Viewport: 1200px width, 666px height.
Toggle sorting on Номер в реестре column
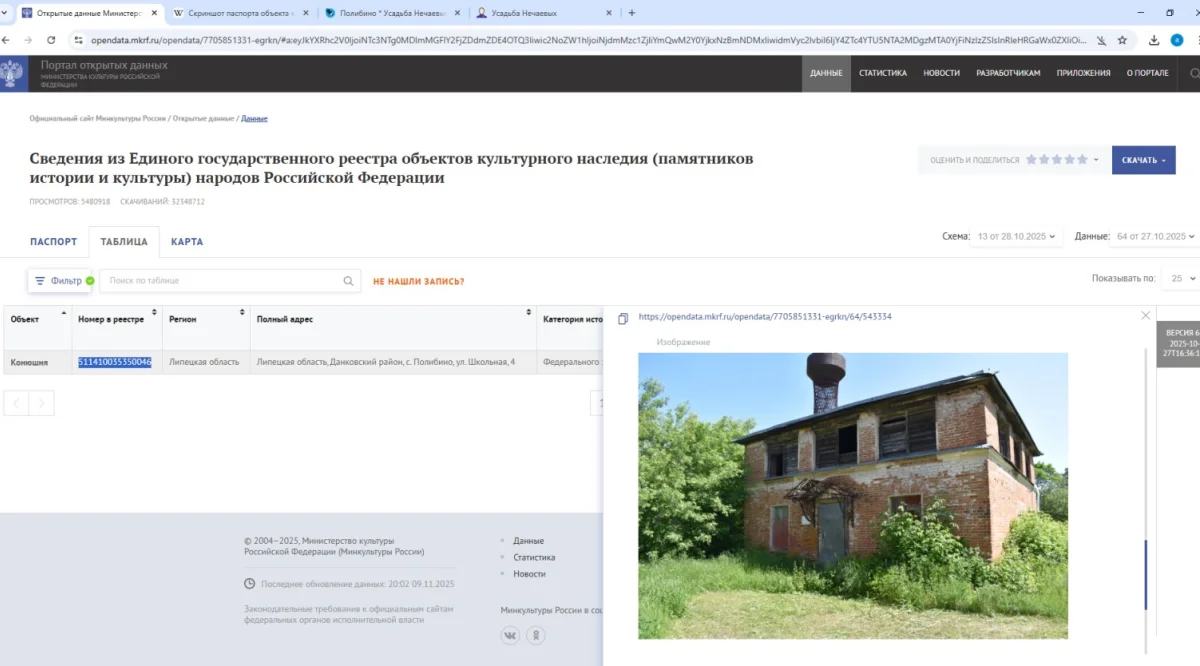pos(116,319)
